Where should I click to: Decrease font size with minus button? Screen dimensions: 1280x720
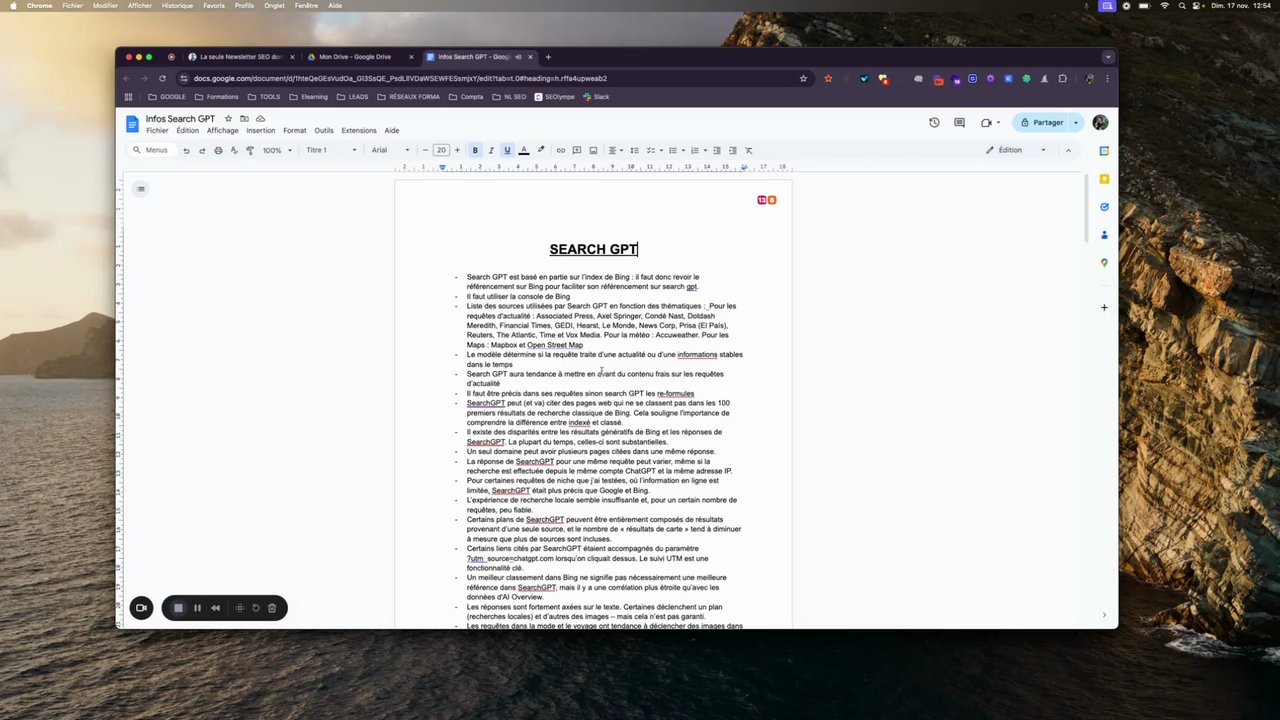point(425,150)
